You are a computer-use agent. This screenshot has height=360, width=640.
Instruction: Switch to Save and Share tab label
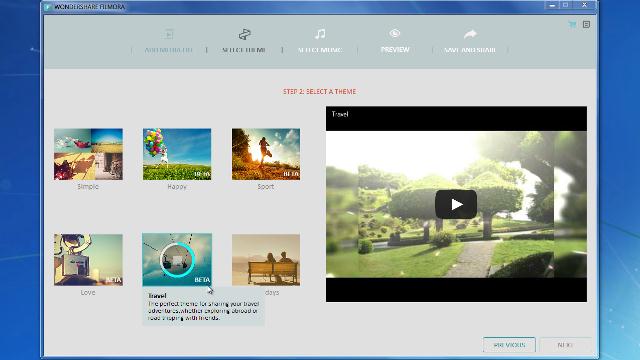(470, 50)
